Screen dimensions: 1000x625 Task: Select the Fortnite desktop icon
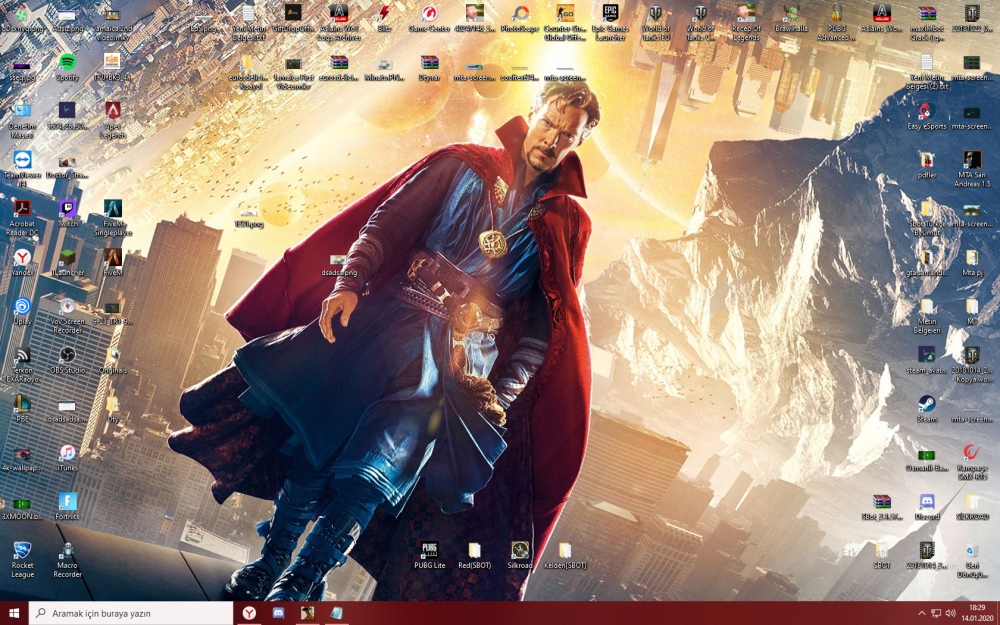point(67,503)
